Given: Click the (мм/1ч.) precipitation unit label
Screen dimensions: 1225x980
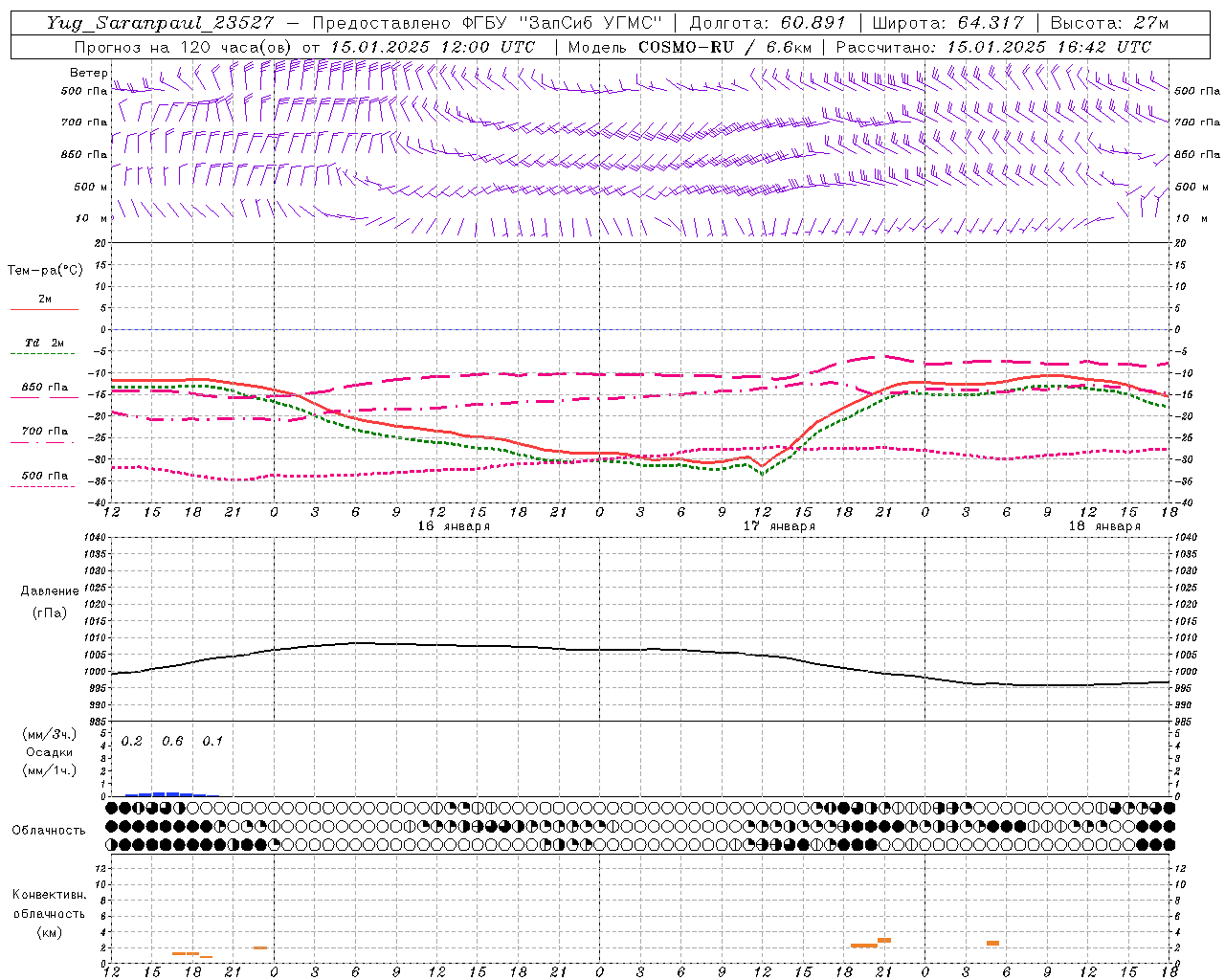Looking at the screenshot, I should (x=50, y=770).
